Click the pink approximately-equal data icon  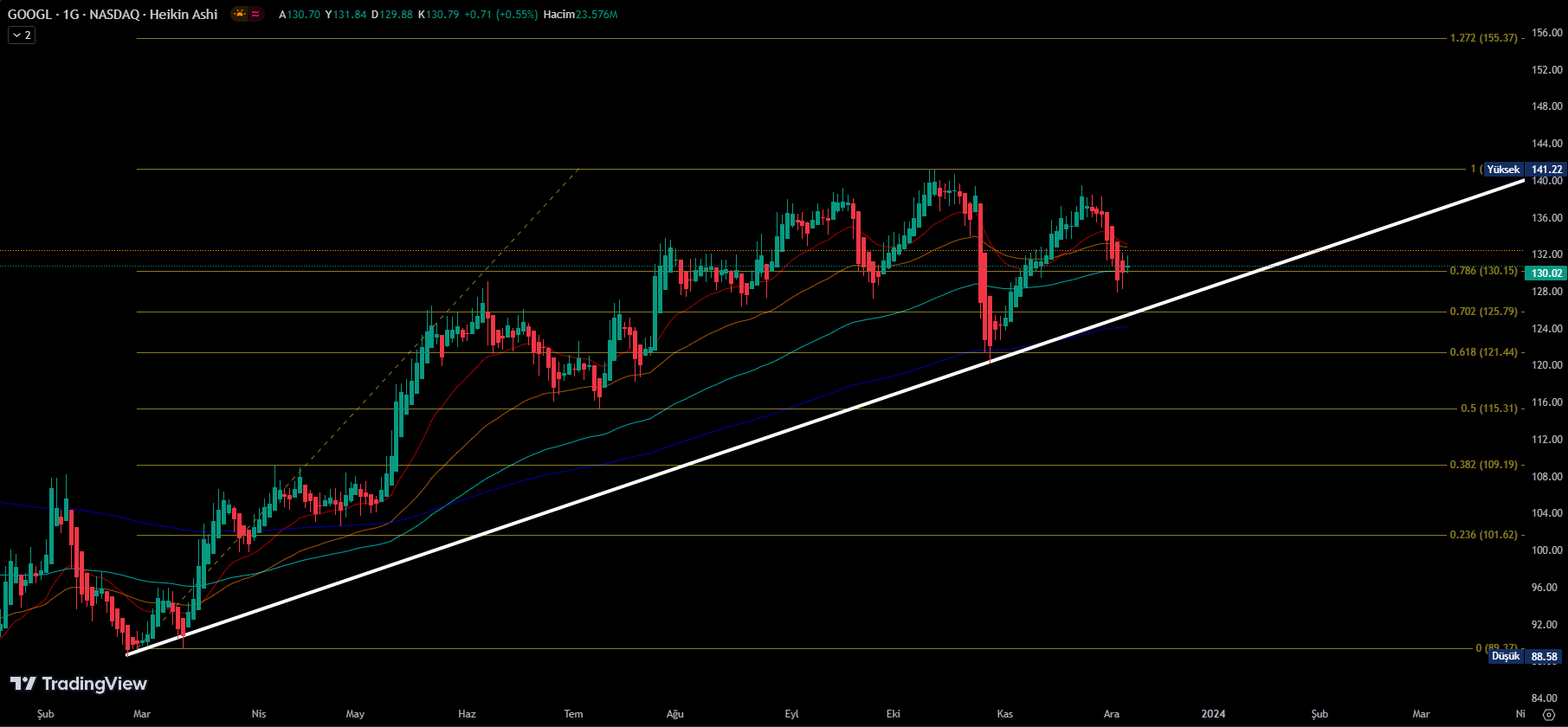256,14
